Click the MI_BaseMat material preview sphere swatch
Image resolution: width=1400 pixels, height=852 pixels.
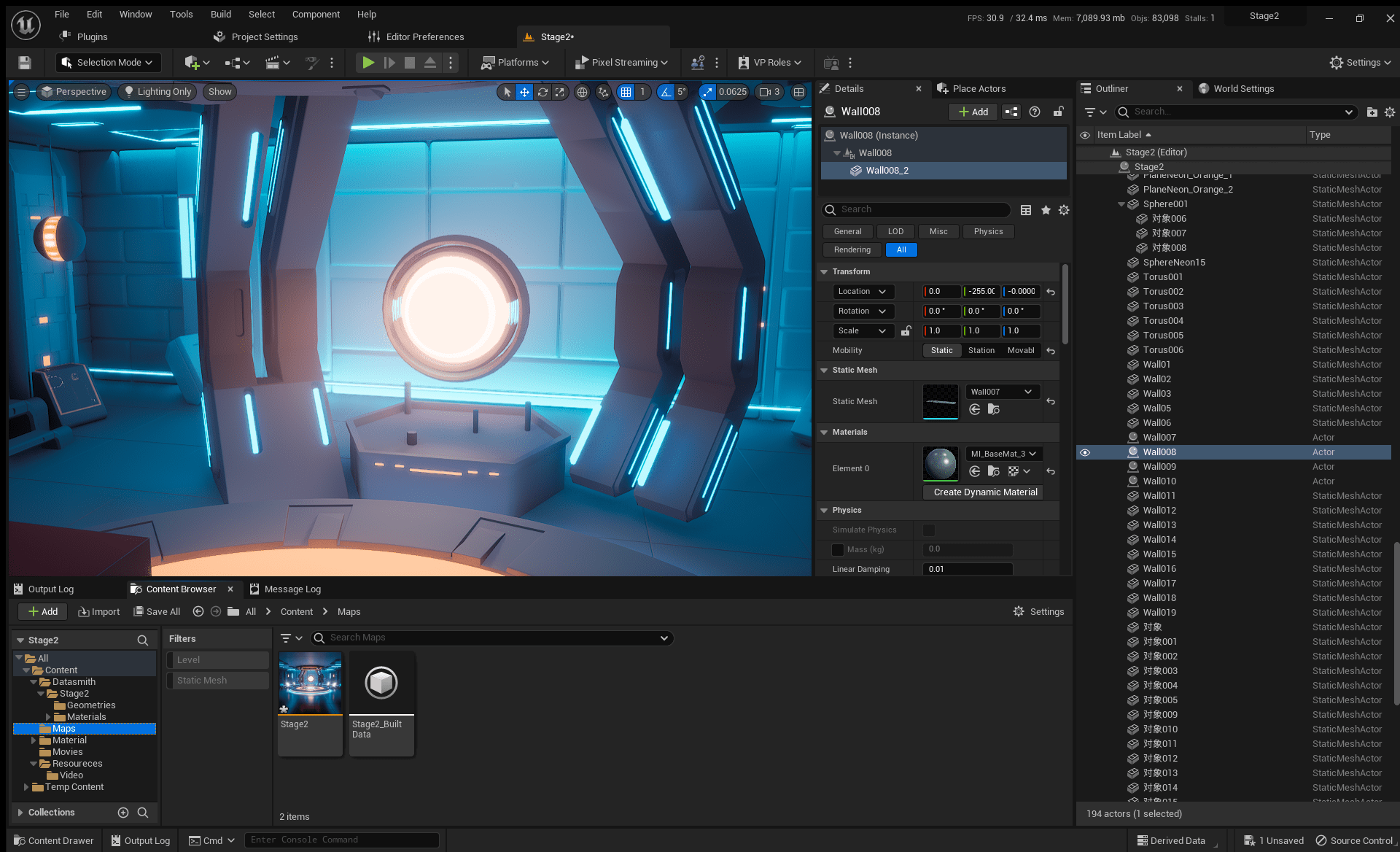tap(941, 463)
